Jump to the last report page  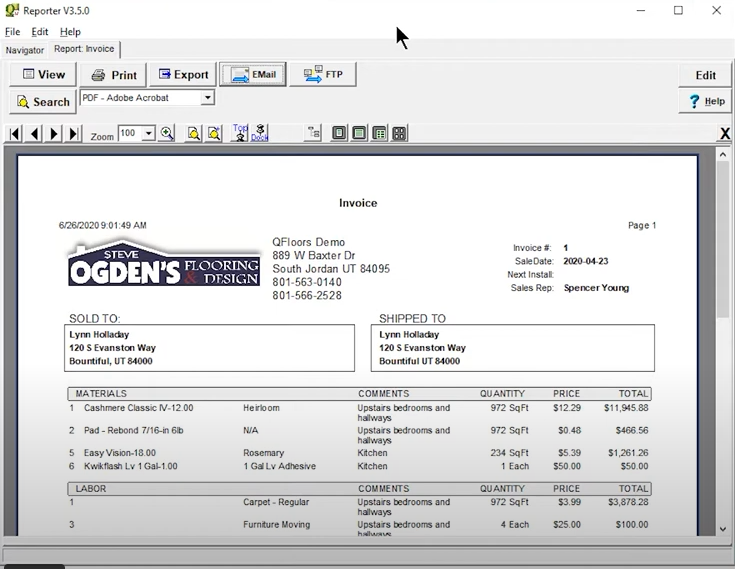point(74,134)
